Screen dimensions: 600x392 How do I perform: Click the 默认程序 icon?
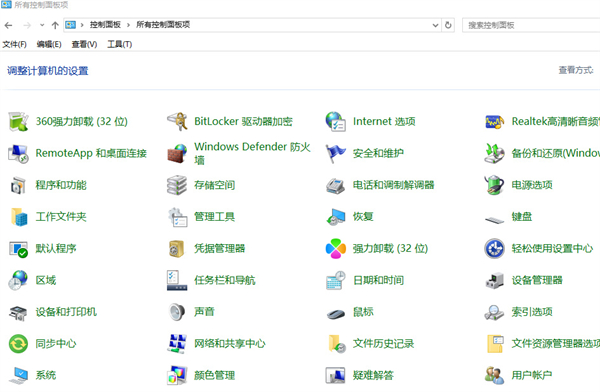click(18, 249)
